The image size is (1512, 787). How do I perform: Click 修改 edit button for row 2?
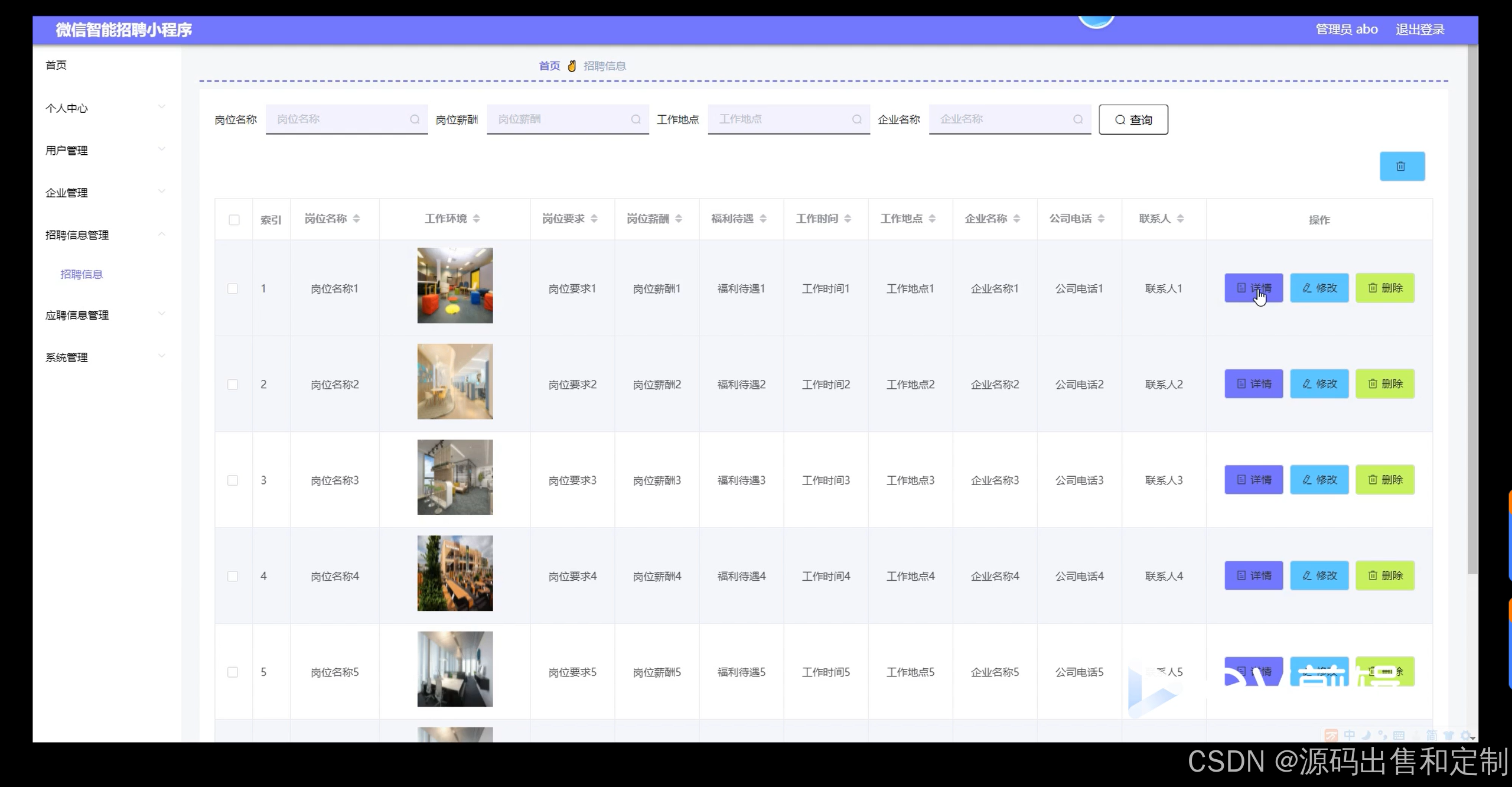(1319, 384)
